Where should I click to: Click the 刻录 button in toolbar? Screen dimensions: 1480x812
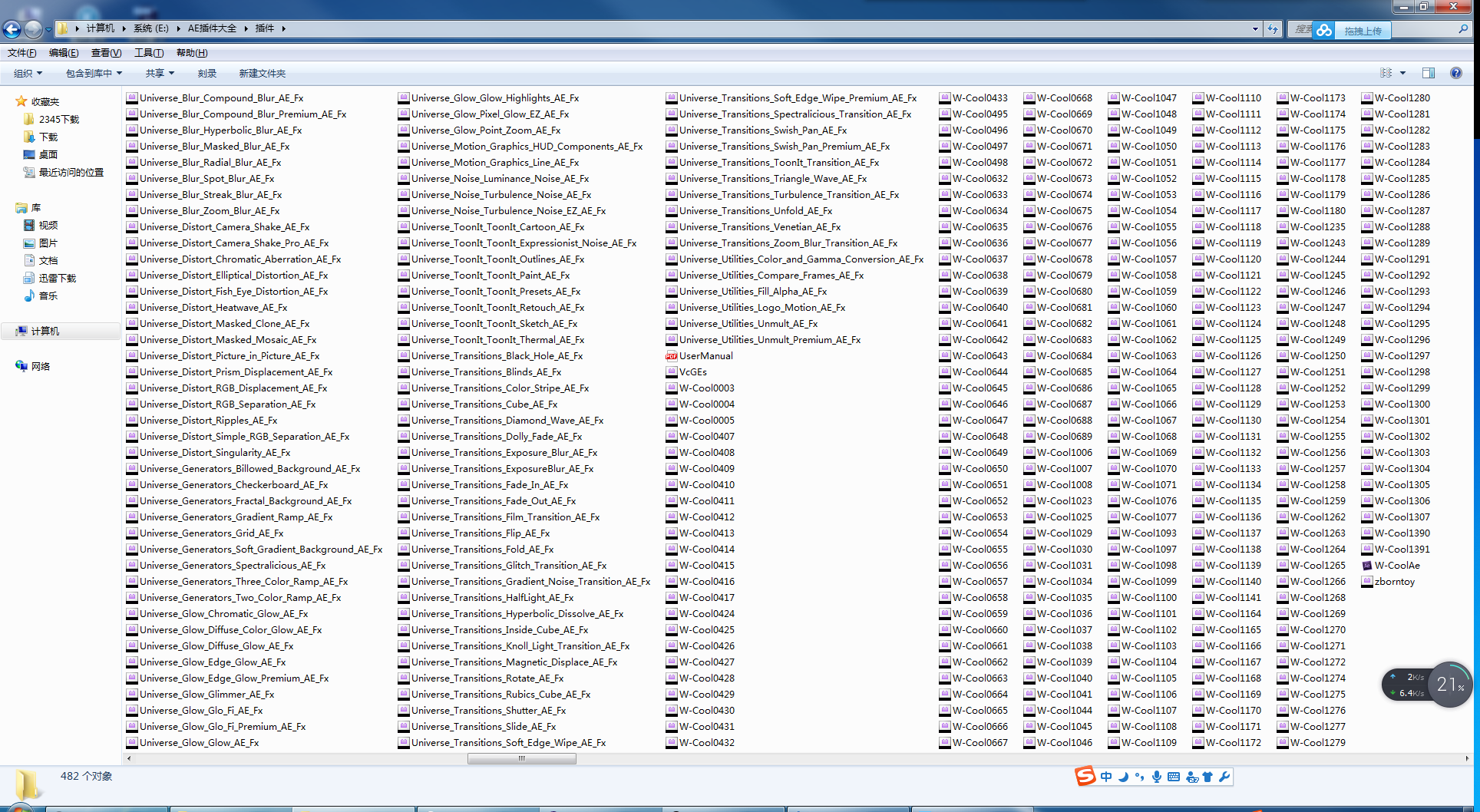click(x=206, y=74)
